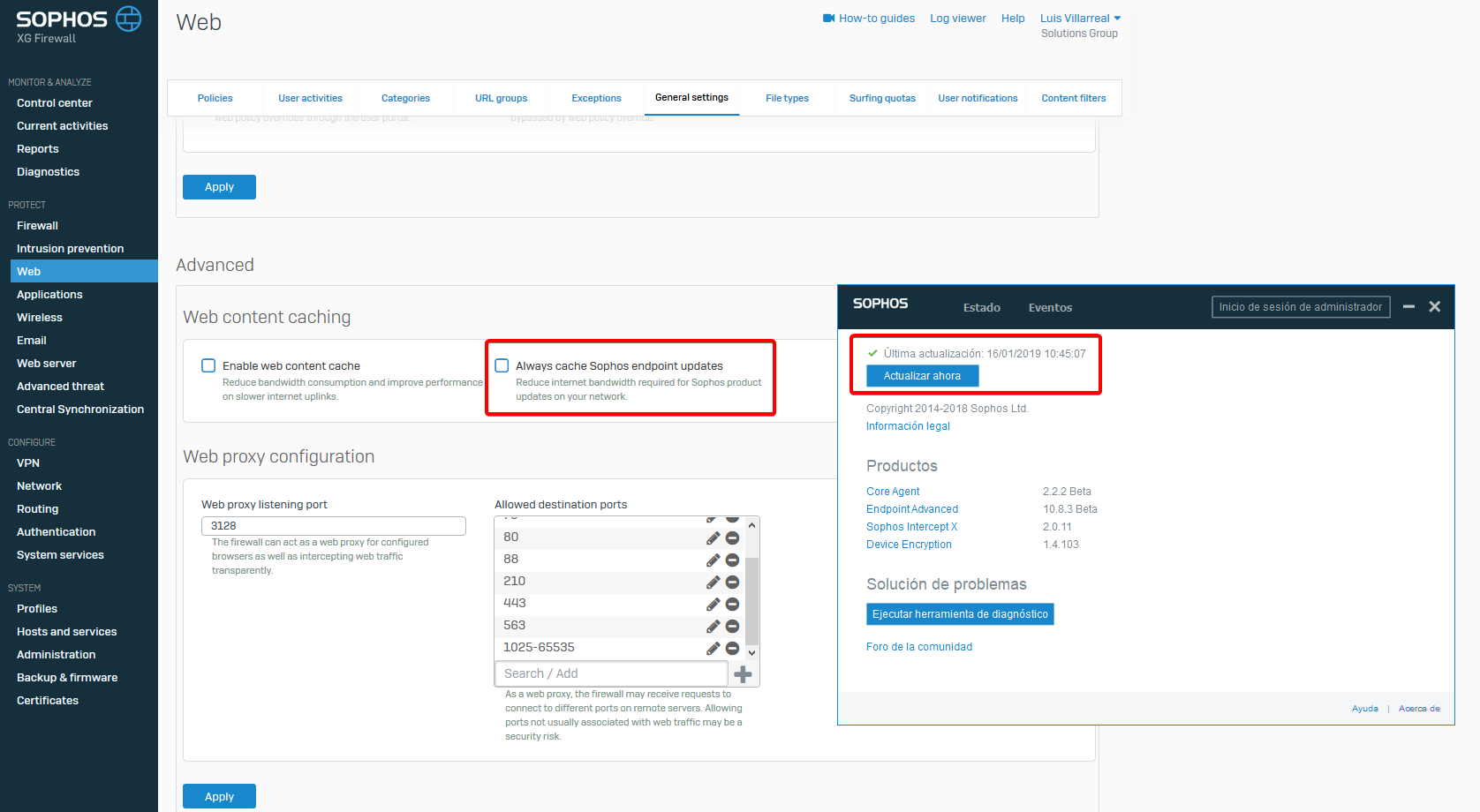Open Firewall in the sidebar menu
This screenshot has width=1480, height=812.
pyautogui.click(x=37, y=226)
